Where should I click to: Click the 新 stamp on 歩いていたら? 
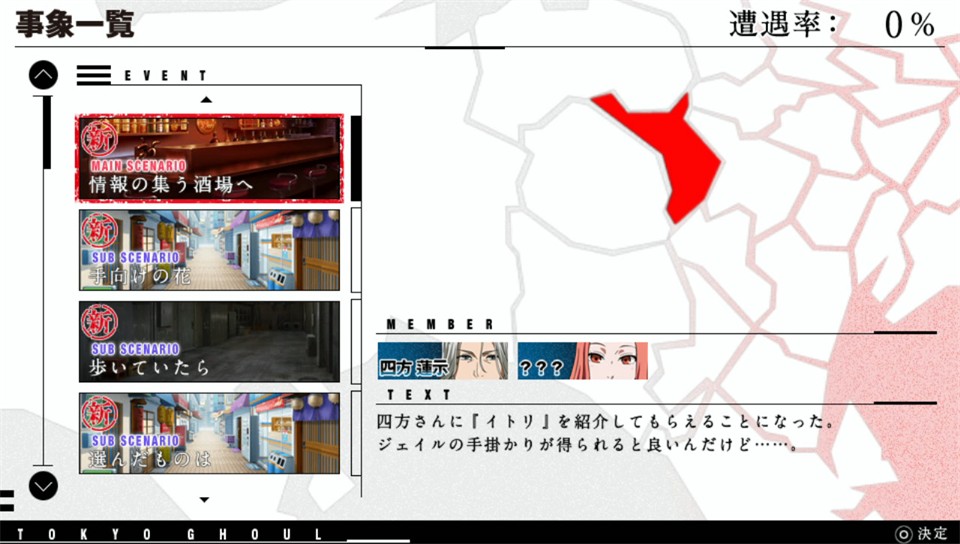coord(99,322)
